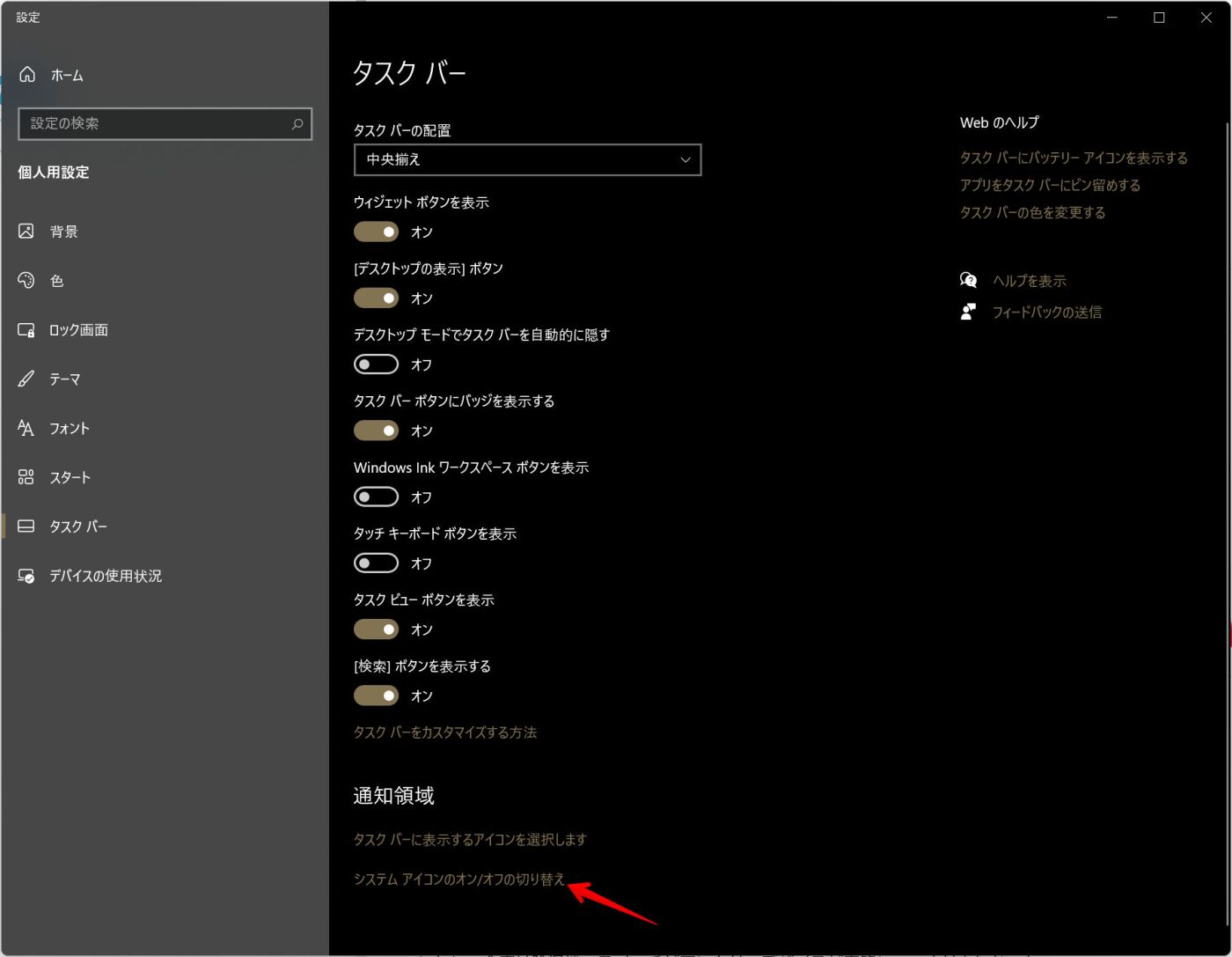Navigate to スタート in the sidebar
The height and width of the screenshot is (957, 1232).
point(26,477)
